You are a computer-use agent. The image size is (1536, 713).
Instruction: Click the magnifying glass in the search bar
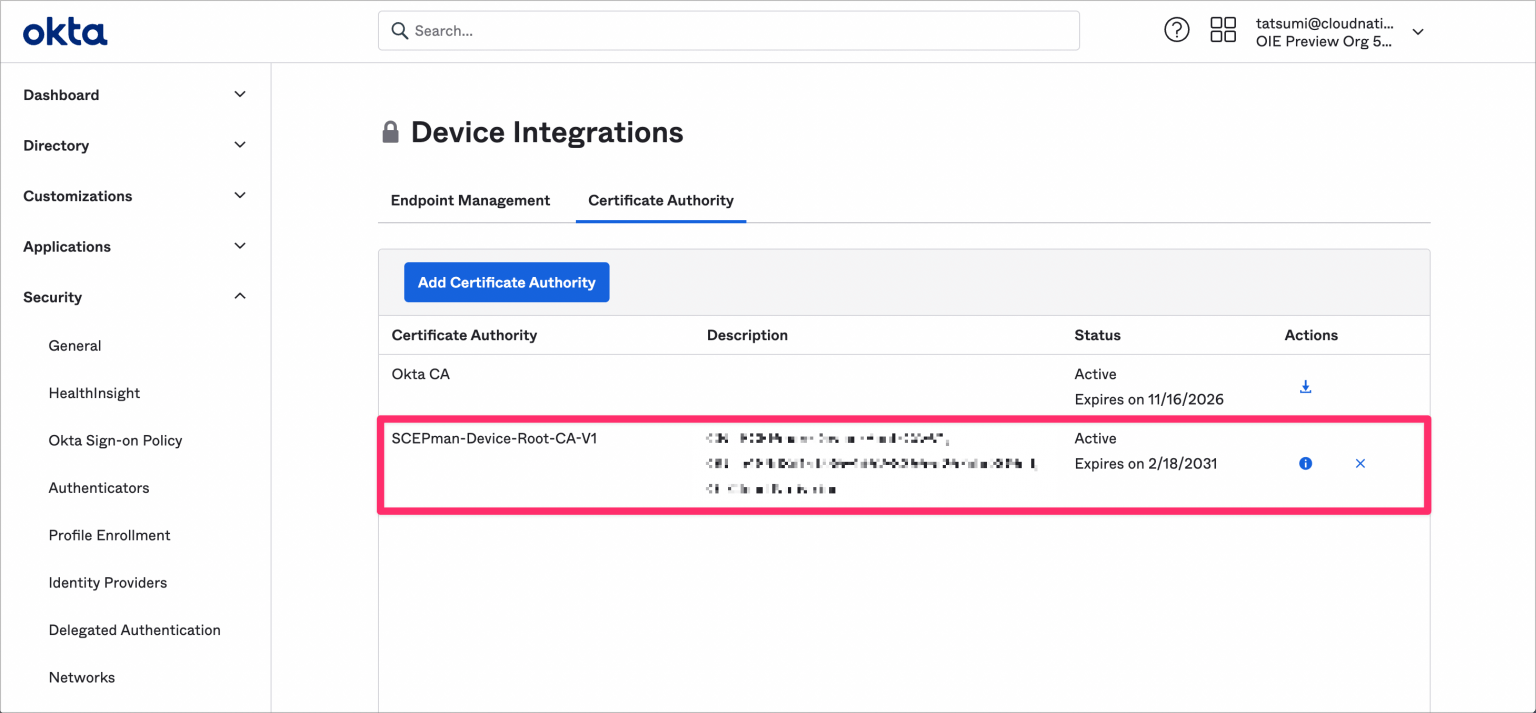399,31
